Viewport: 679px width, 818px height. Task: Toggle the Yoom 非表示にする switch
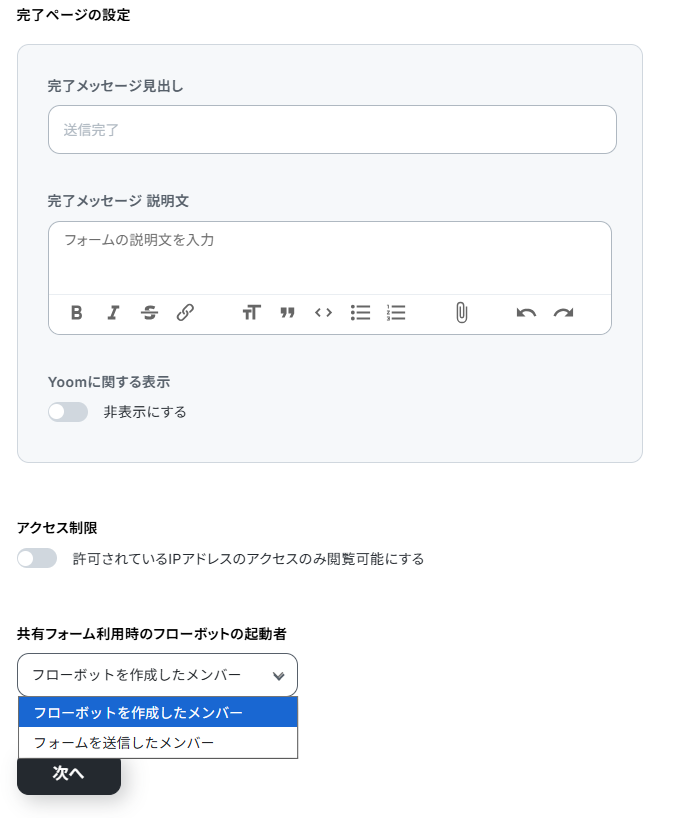pos(68,412)
